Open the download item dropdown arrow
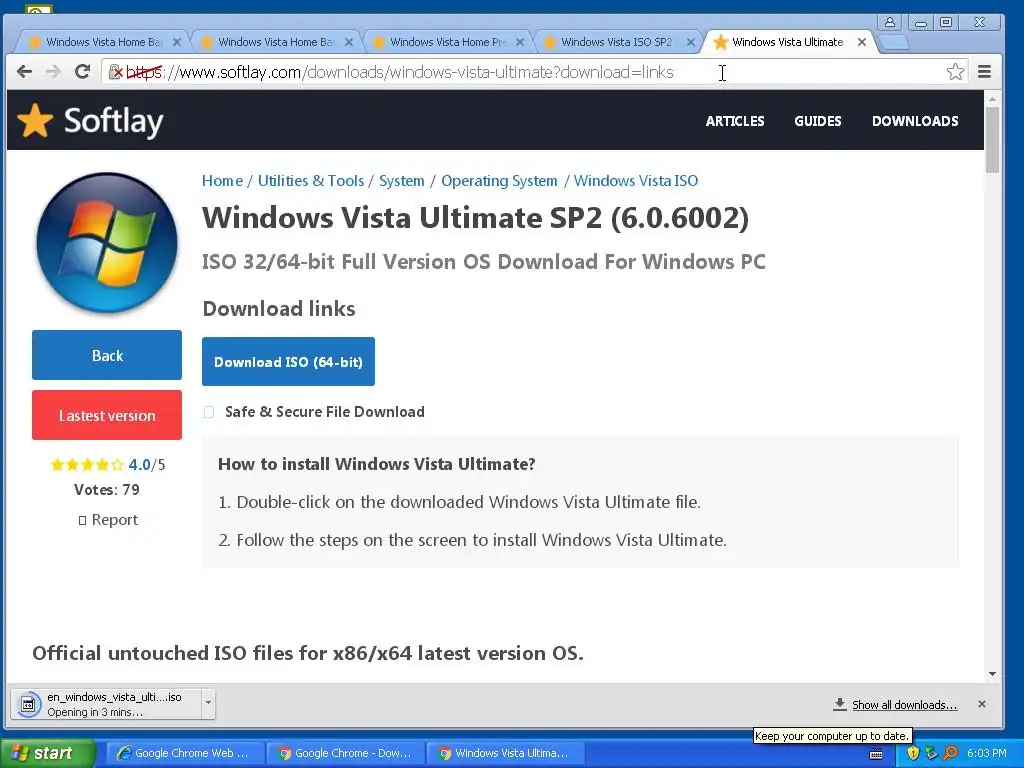1024x768 pixels. [208, 703]
